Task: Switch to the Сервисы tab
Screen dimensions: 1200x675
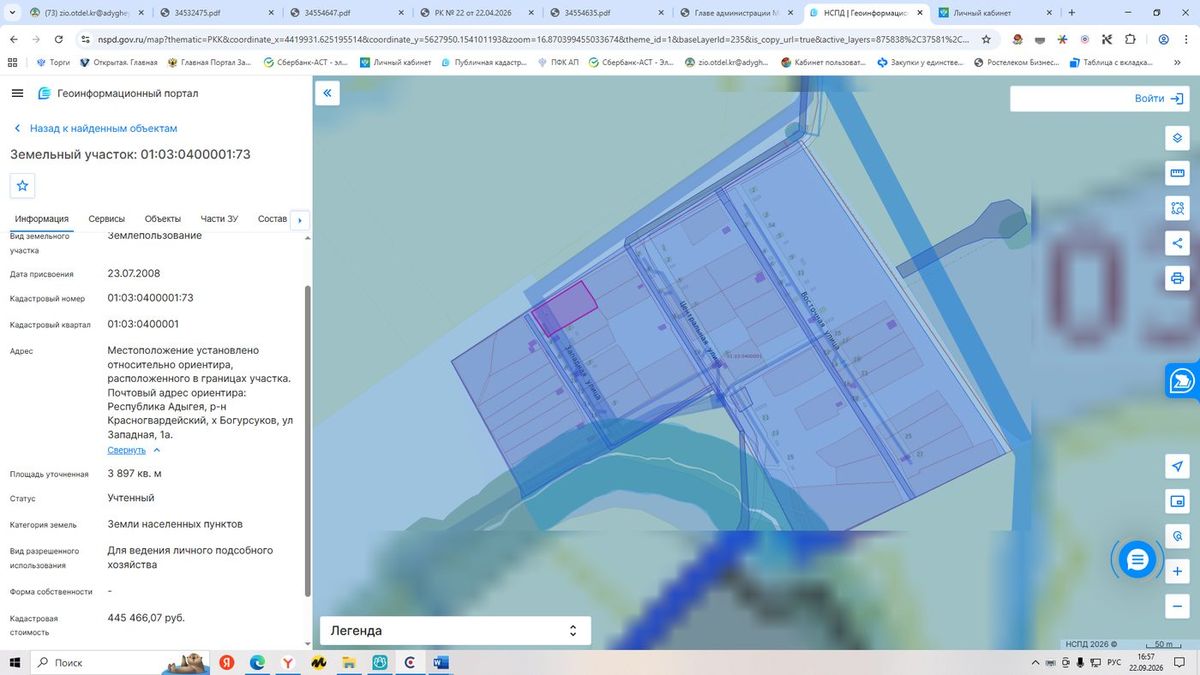Action: pyautogui.click(x=107, y=219)
